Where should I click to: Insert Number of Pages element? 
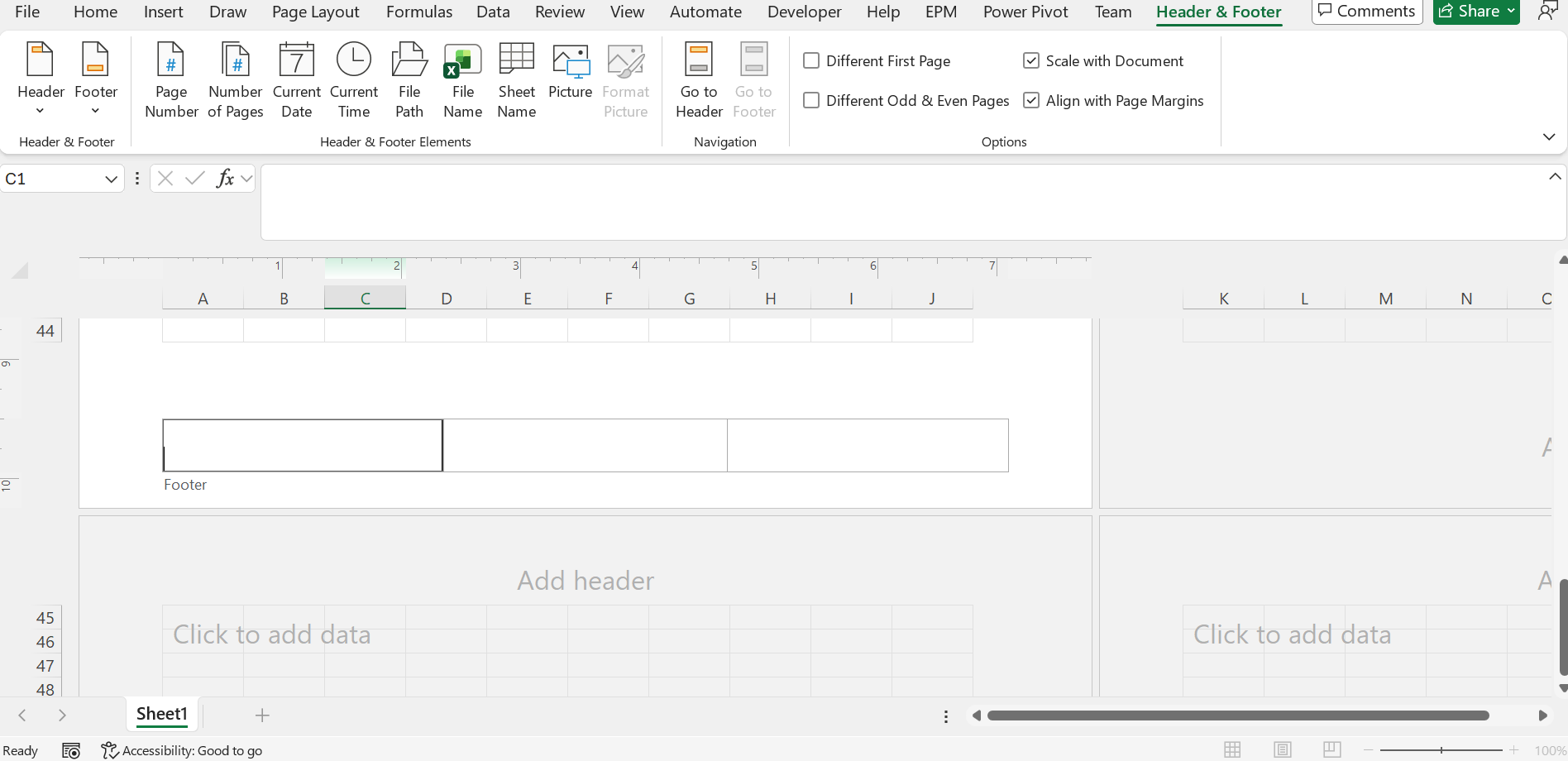pyautogui.click(x=236, y=79)
